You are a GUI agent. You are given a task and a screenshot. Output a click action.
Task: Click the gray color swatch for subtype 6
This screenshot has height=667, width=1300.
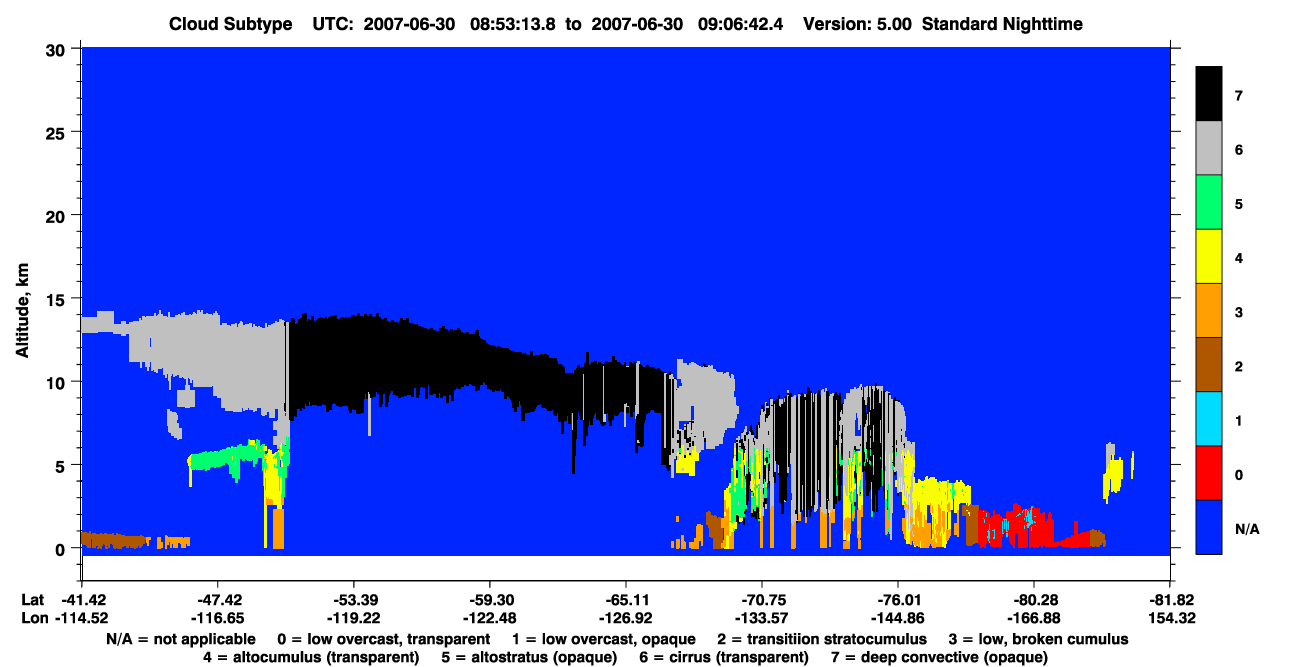pyautogui.click(x=1209, y=149)
